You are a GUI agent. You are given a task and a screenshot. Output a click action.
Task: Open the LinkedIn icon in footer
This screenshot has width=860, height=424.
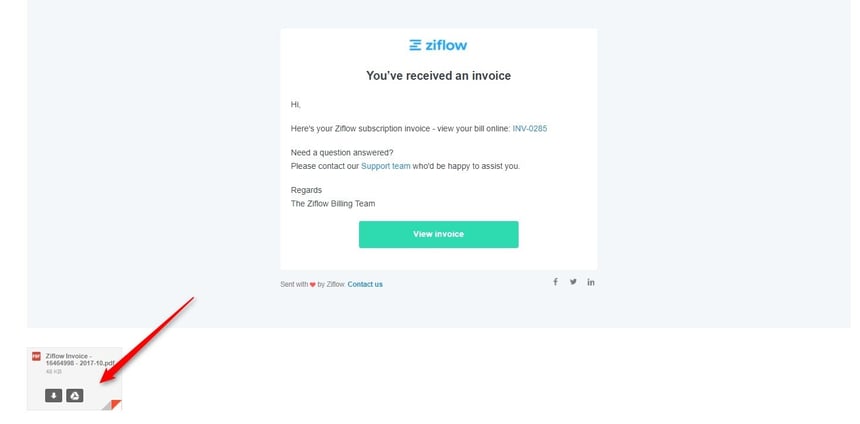click(591, 282)
